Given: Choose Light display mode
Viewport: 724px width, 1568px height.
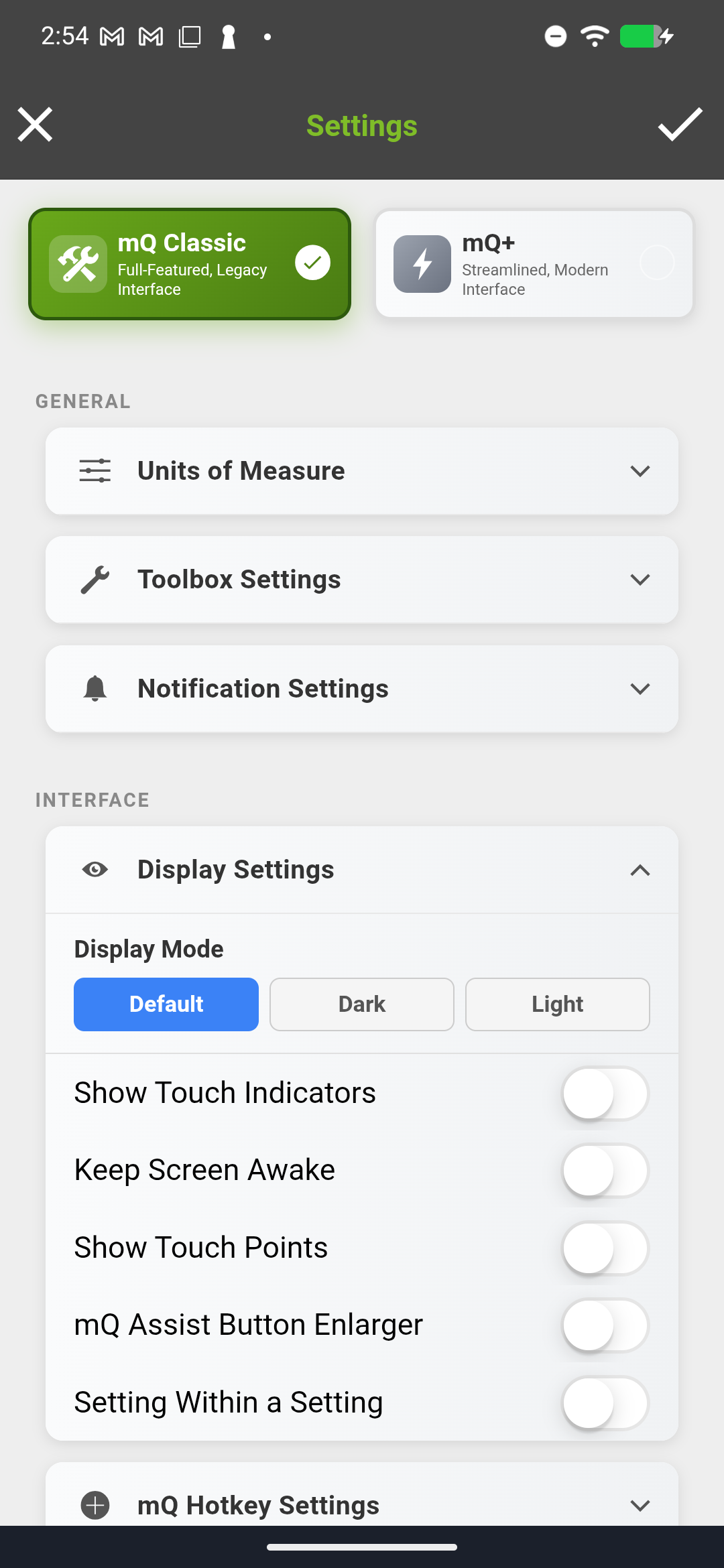Looking at the screenshot, I should pos(557,1004).
